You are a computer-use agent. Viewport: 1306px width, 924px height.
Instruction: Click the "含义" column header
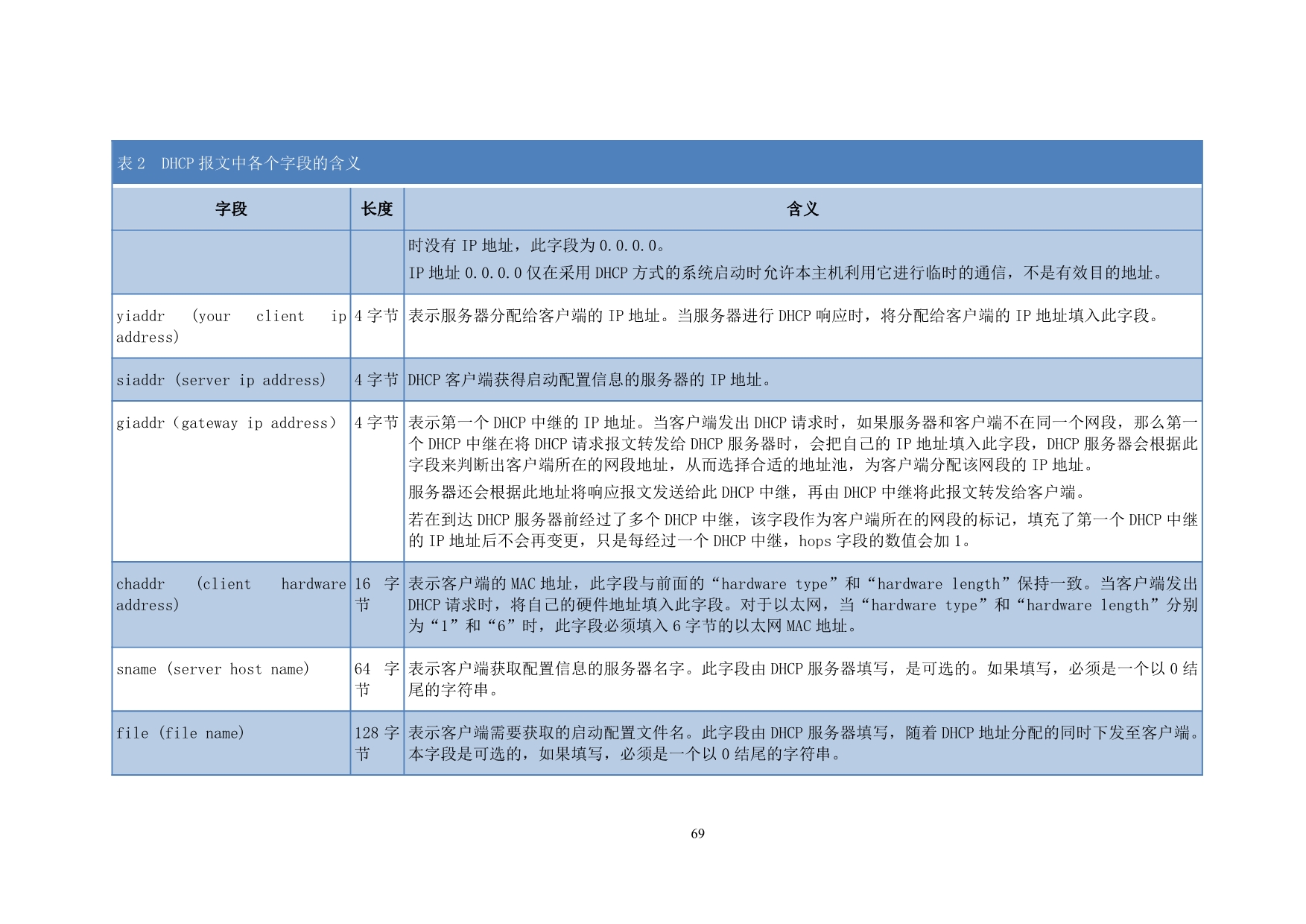(802, 209)
